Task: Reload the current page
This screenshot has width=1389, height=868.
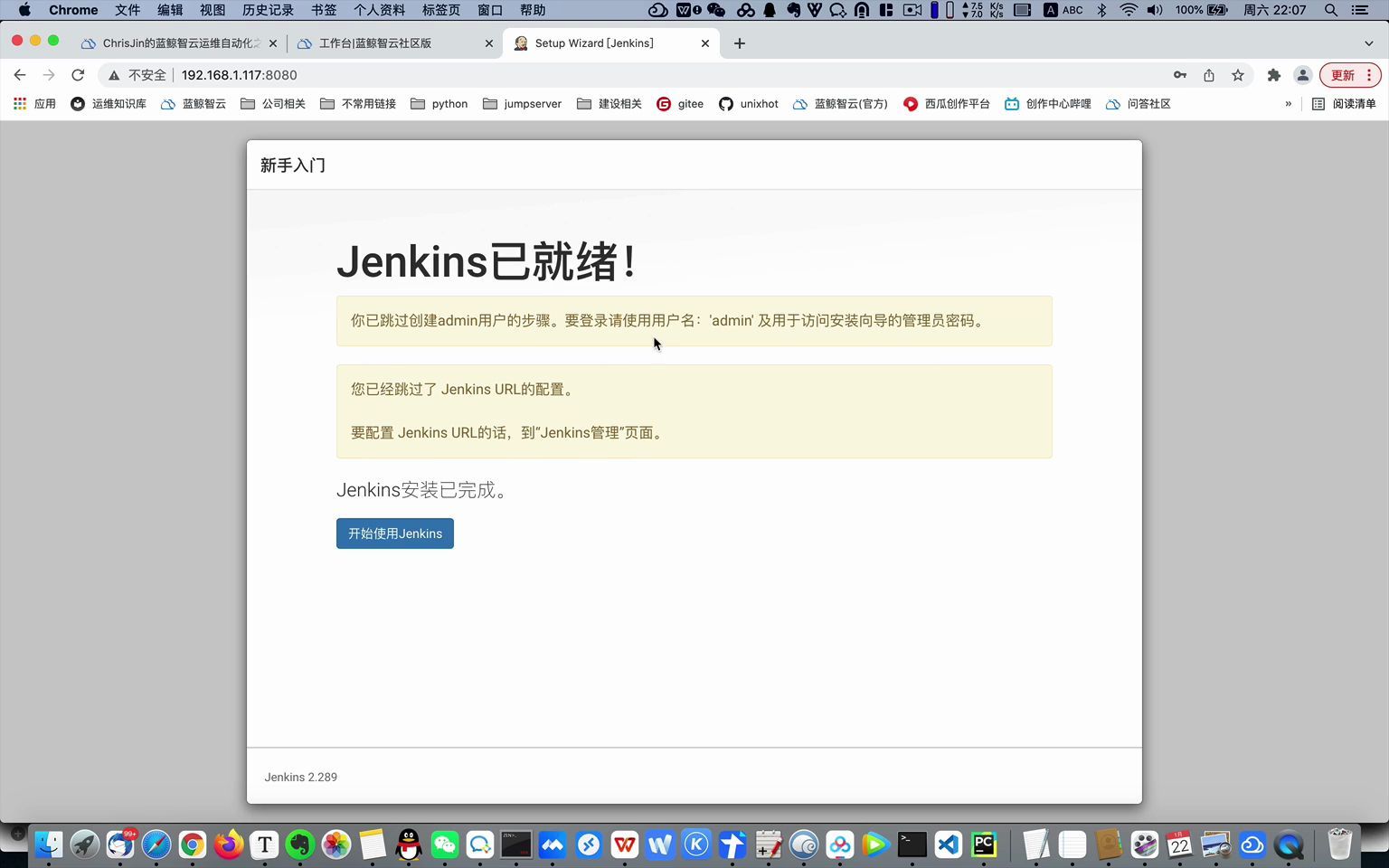Action: point(78,75)
